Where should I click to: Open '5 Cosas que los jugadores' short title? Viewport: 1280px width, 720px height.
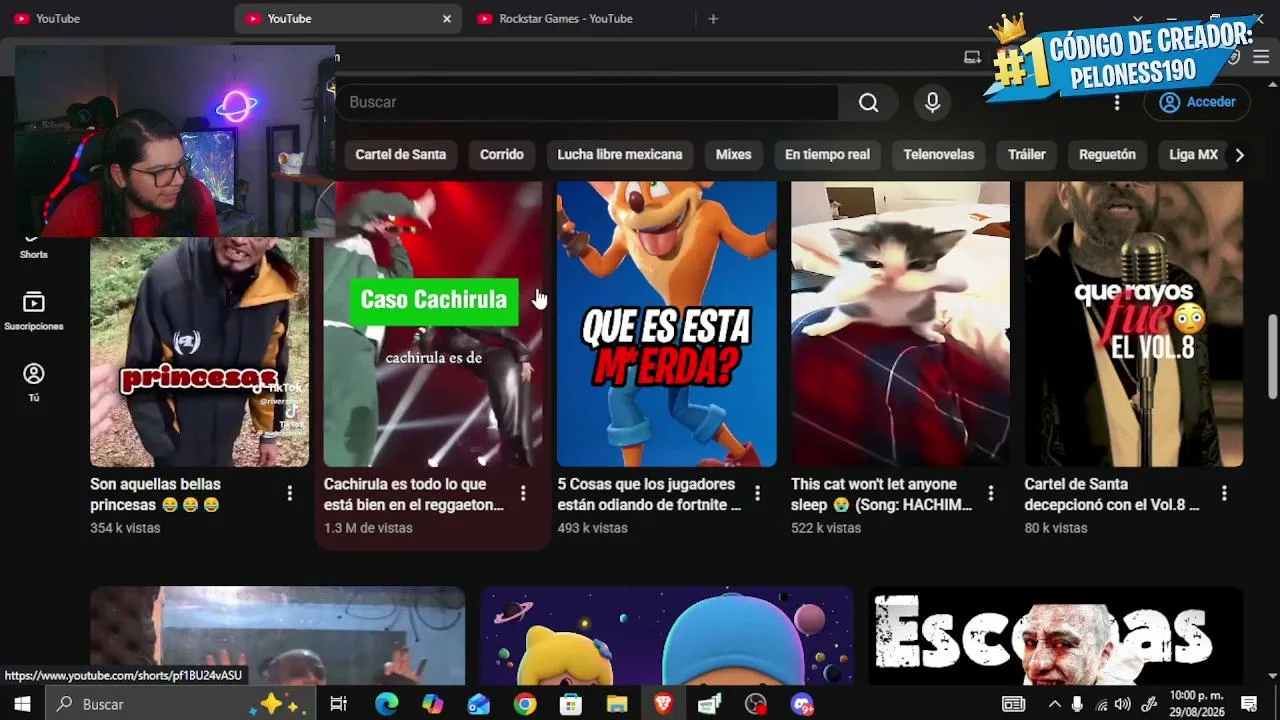(x=649, y=494)
